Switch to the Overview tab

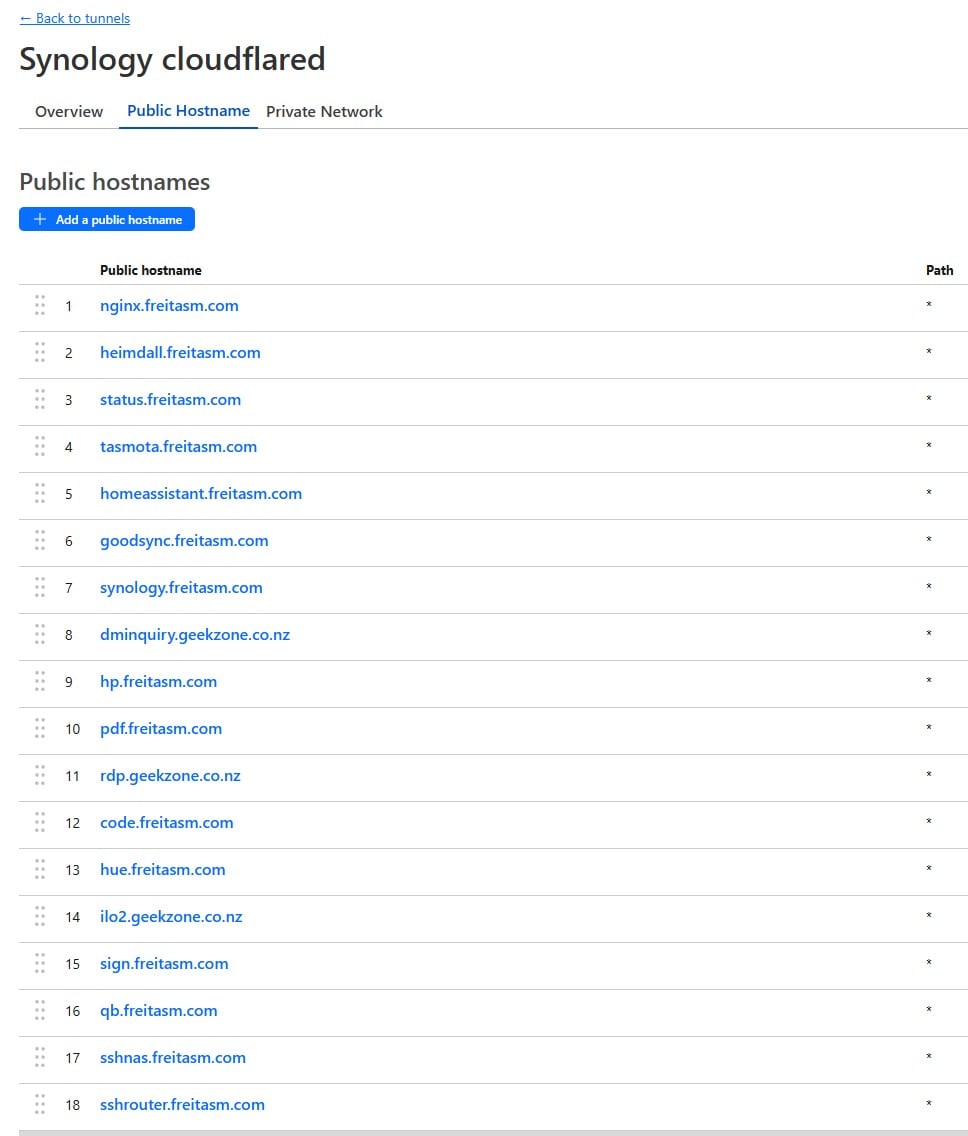[x=69, y=111]
